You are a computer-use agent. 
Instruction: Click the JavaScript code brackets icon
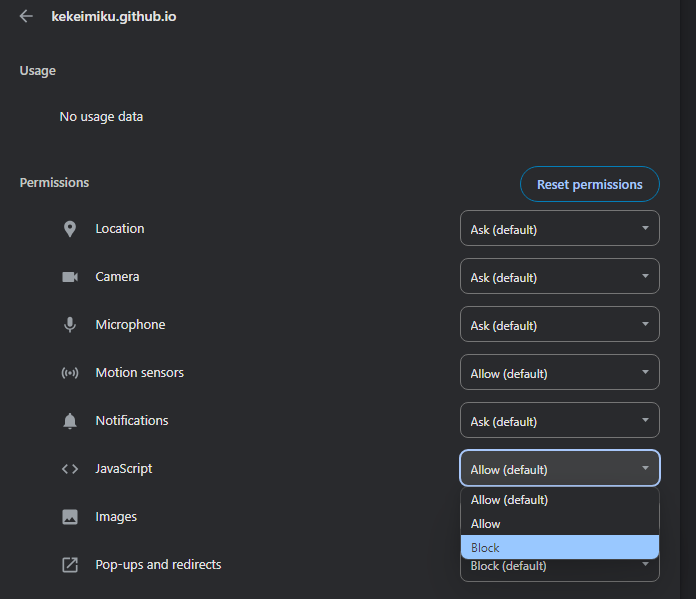tap(70, 469)
